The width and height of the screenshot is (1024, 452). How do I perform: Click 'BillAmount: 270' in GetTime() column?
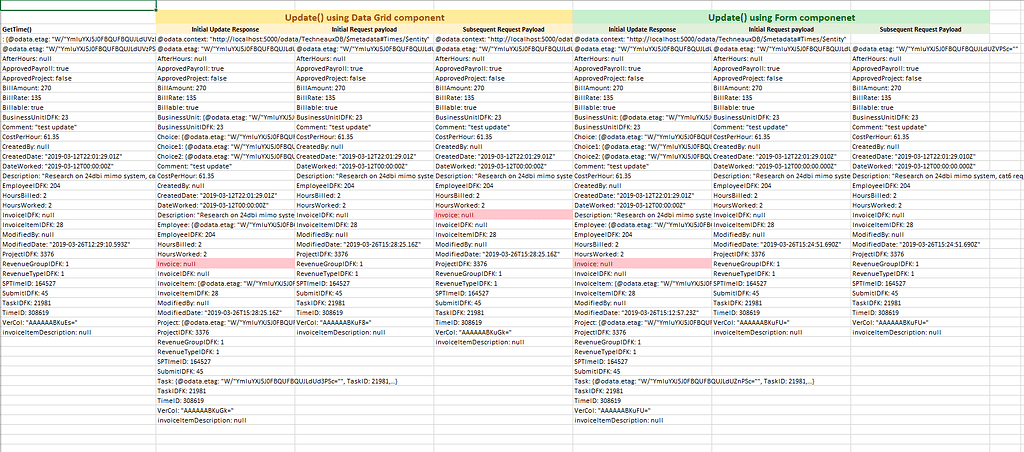click(x=78, y=88)
